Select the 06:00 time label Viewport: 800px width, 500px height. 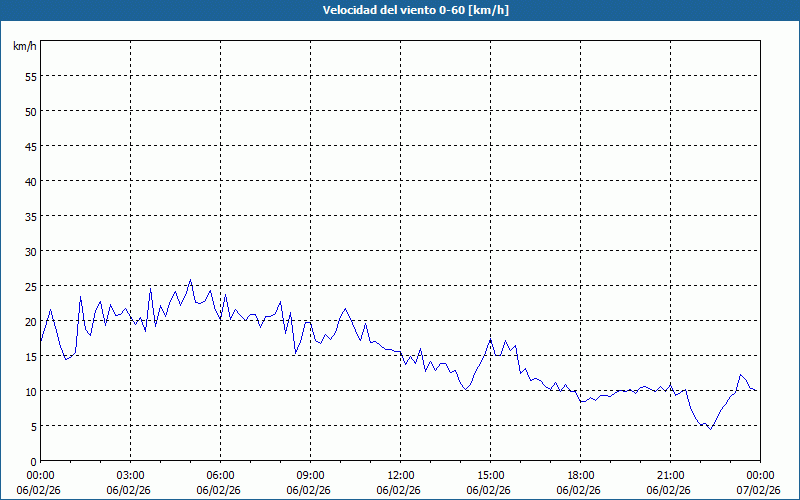[x=220, y=475]
